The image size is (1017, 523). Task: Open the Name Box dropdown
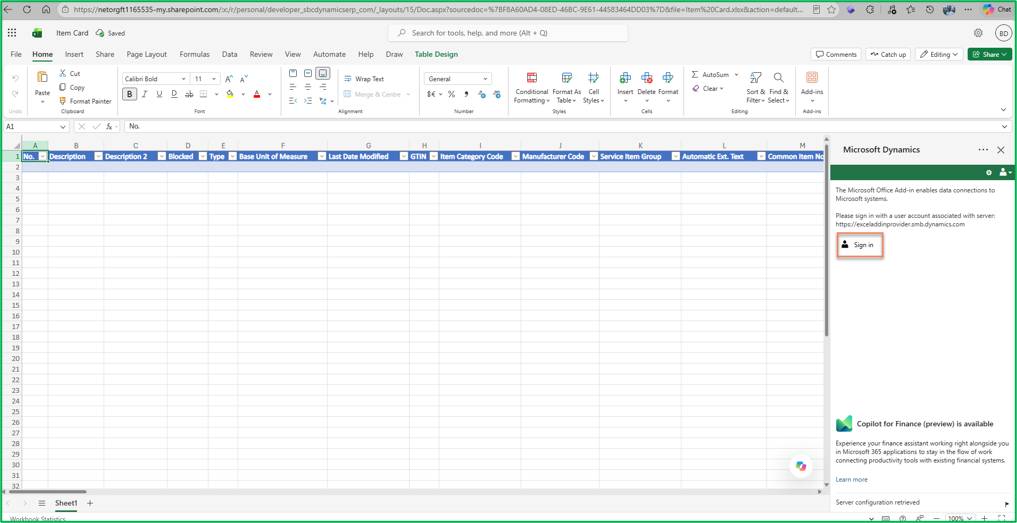coord(63,127)
